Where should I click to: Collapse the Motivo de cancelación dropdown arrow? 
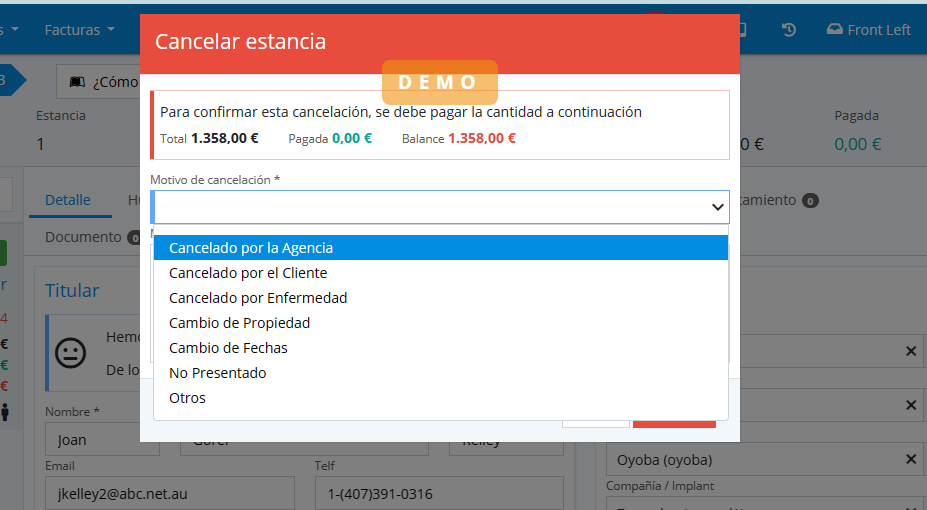pyautogui.click(x=717, y=207)
